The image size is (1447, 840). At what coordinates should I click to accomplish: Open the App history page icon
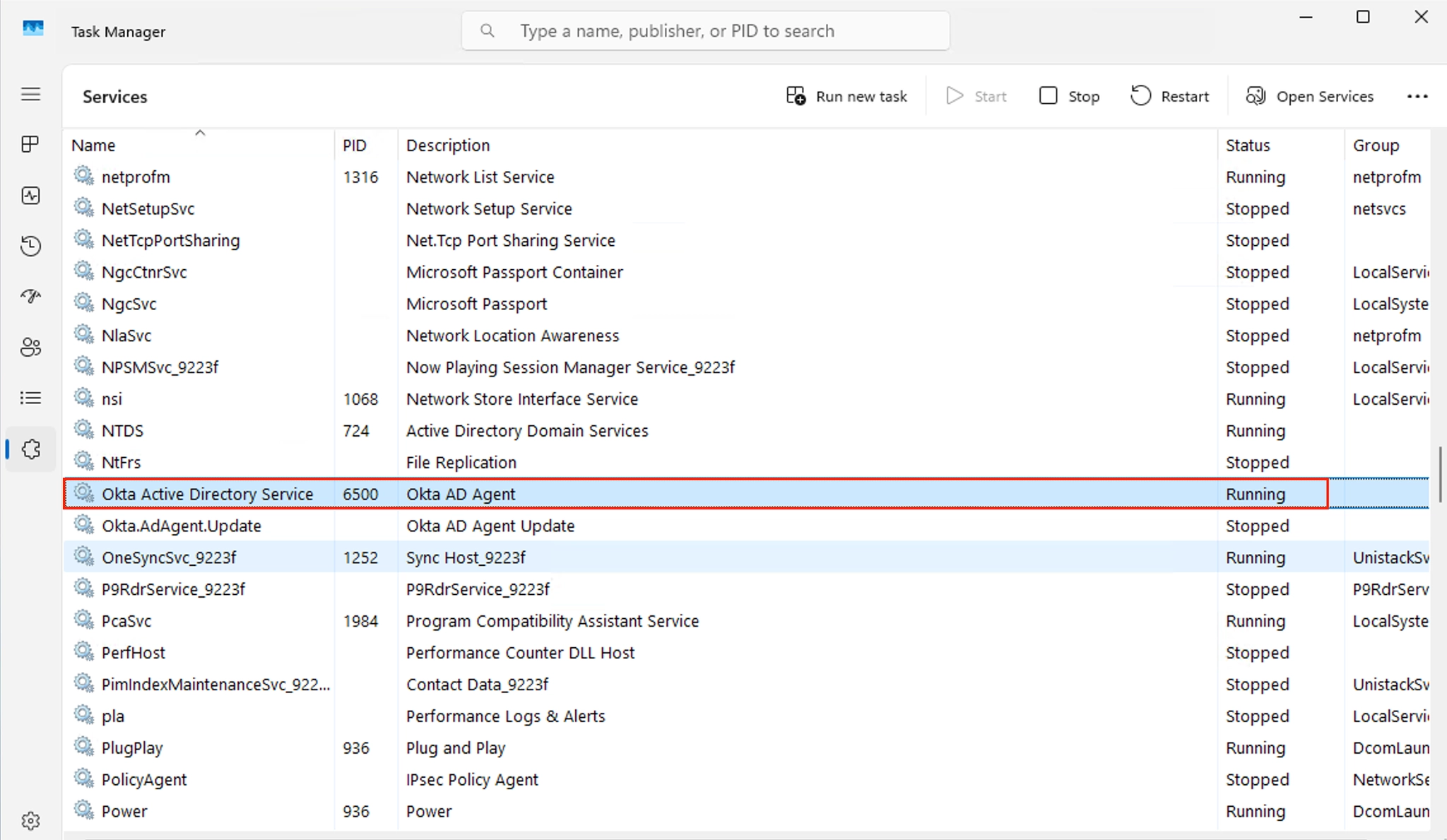click(30, 246)
